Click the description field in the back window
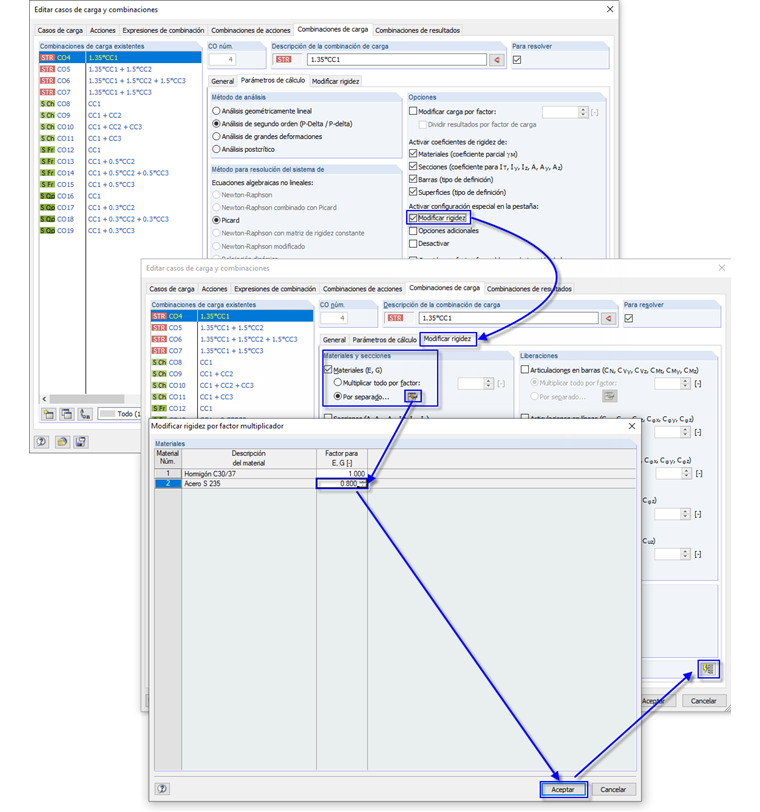The width and height of the screenshot is (760, 812). pyautogui.click(x=397, y=60)
